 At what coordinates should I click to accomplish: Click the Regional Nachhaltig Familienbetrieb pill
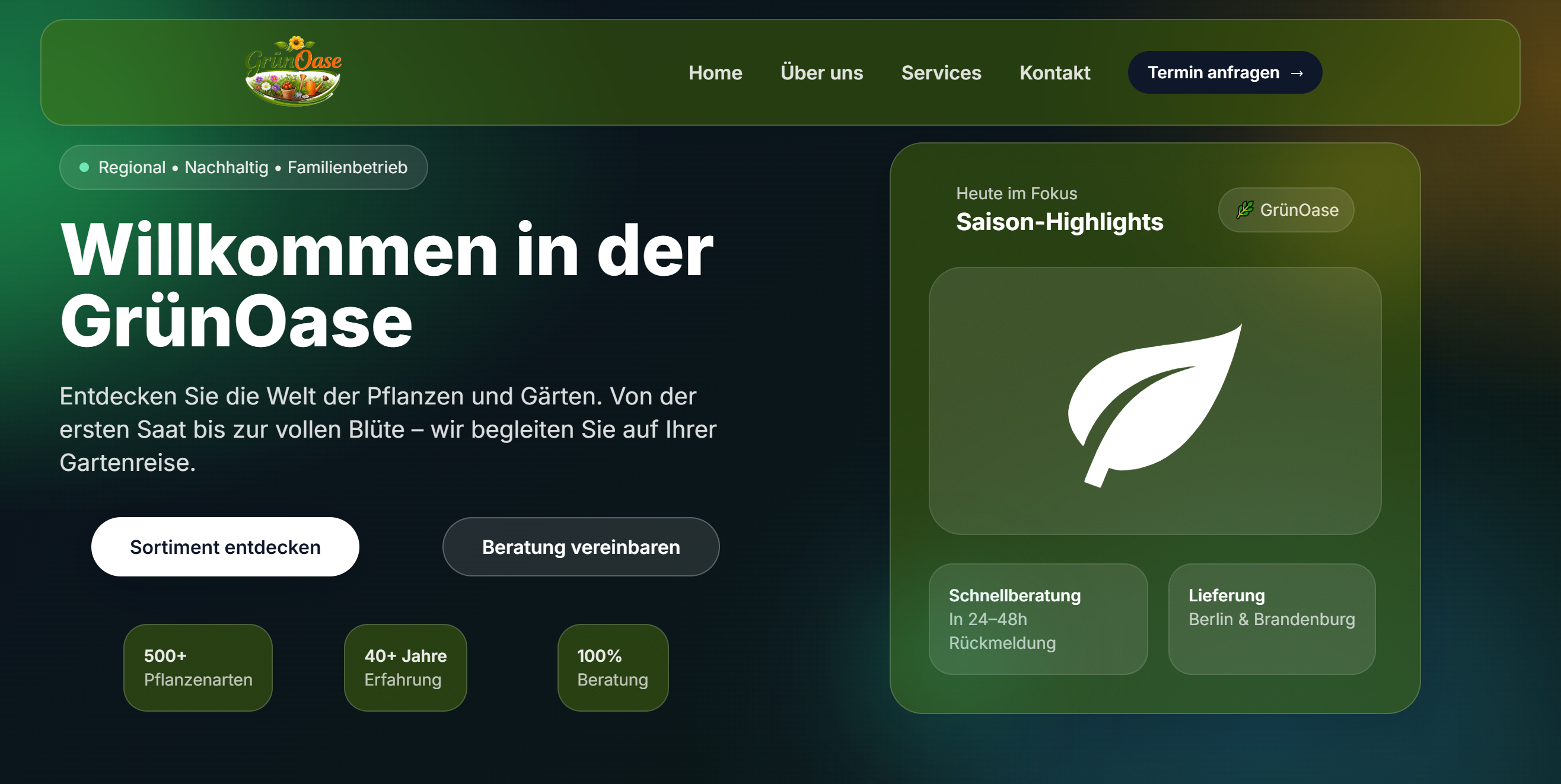(244, 167)
